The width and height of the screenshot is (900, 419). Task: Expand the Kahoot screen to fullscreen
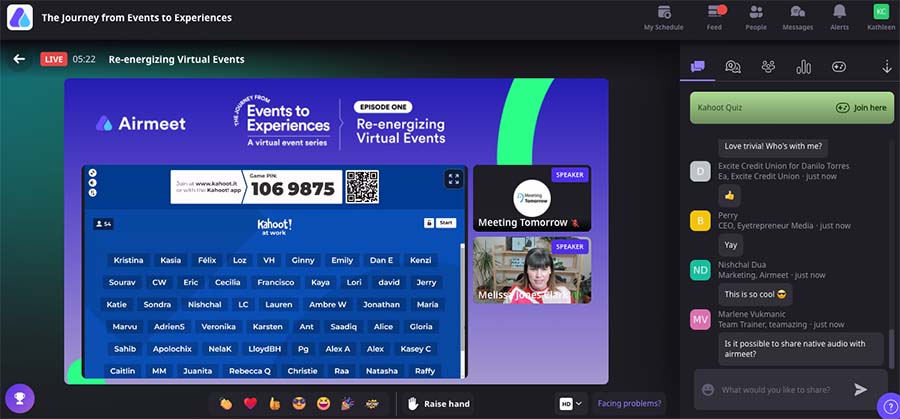[453, 179]
